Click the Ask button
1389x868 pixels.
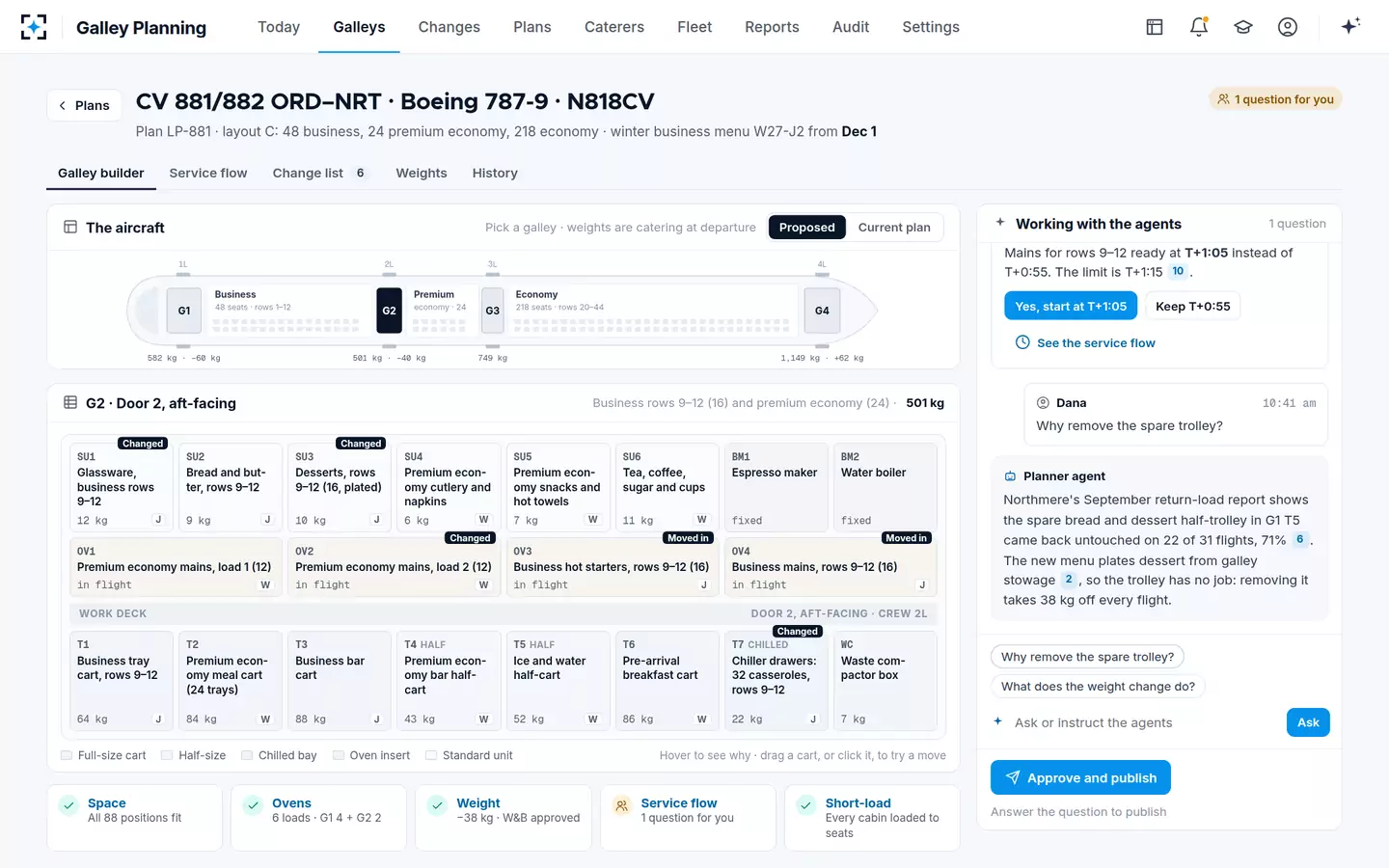click(1308, 722)
